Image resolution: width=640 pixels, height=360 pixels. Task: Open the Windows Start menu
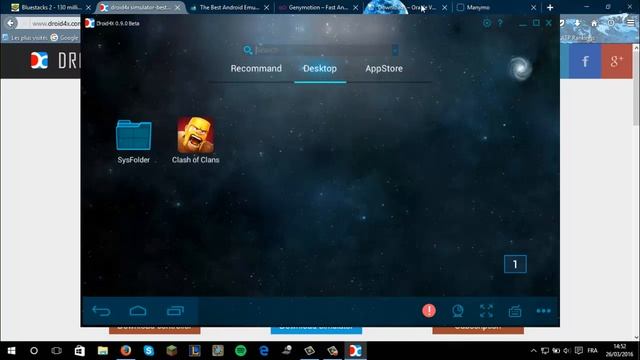pos(11,351)
